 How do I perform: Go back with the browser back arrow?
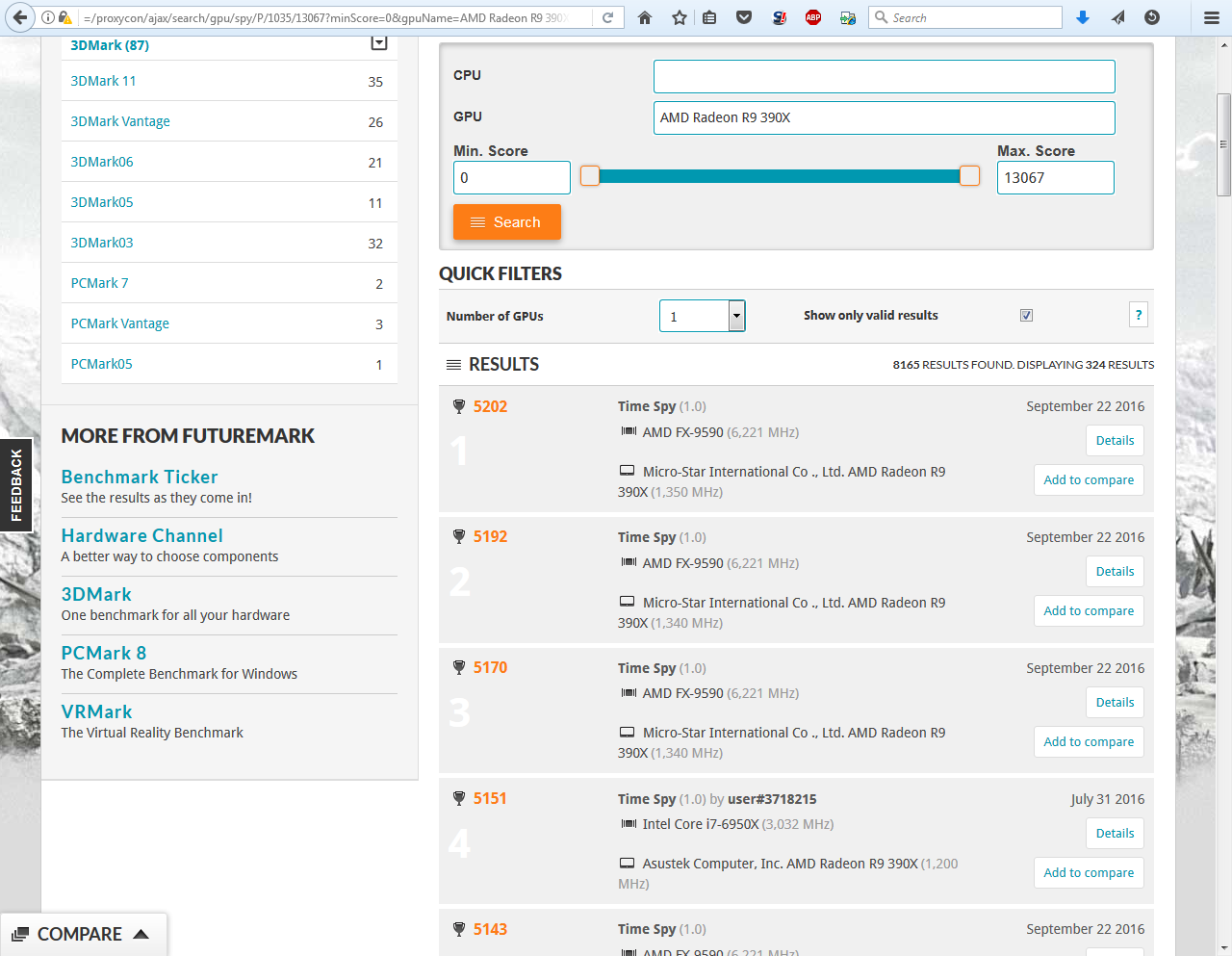19,17
